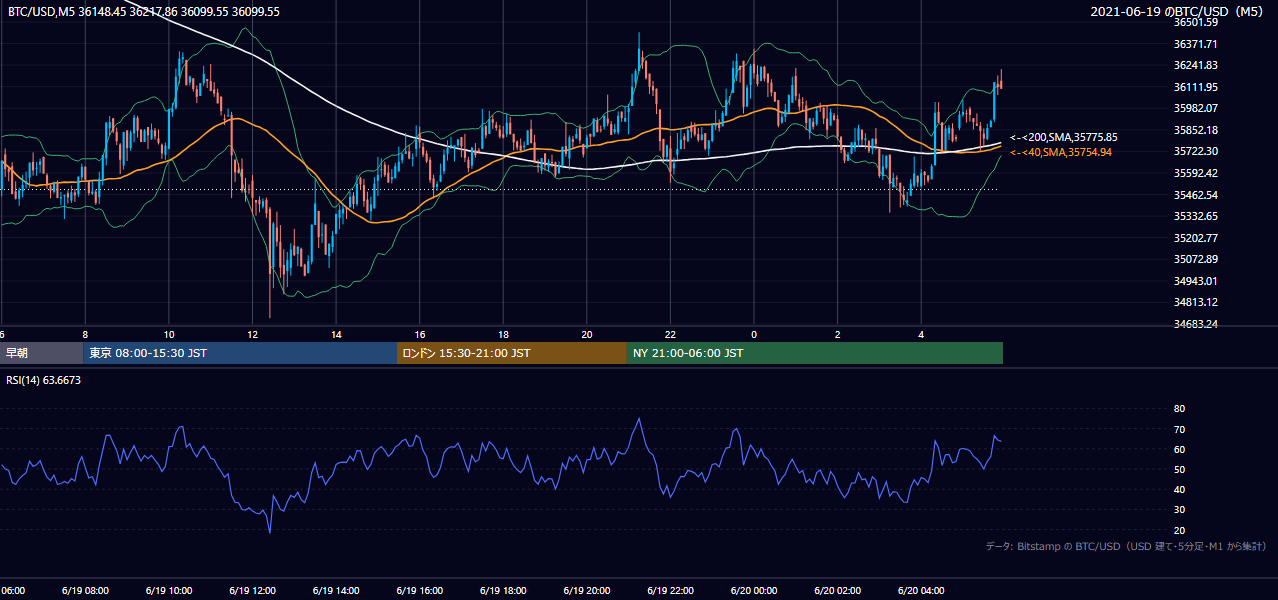Click the 6/19 08:00 bottom time label
1278x600 pixels.
85,590
